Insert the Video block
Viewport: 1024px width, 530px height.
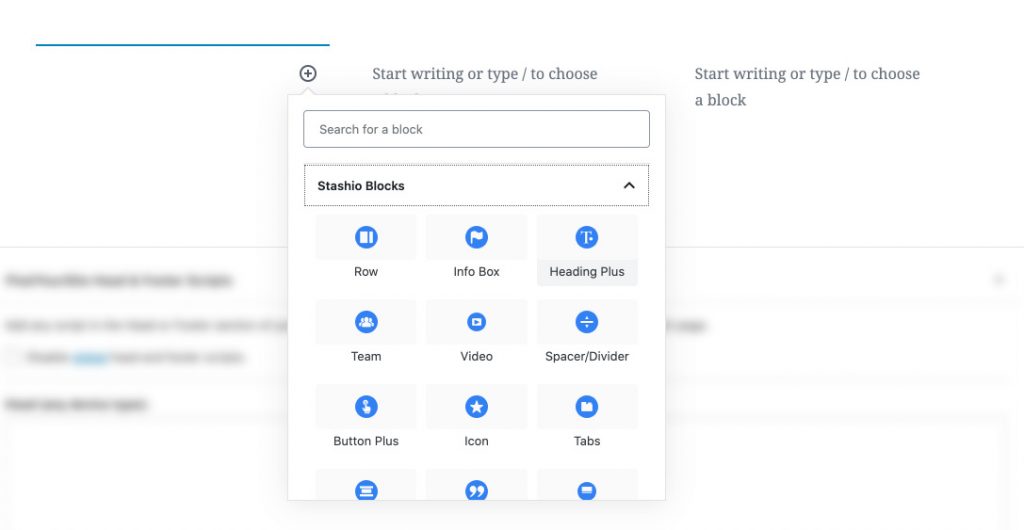[x=476, y=335]
